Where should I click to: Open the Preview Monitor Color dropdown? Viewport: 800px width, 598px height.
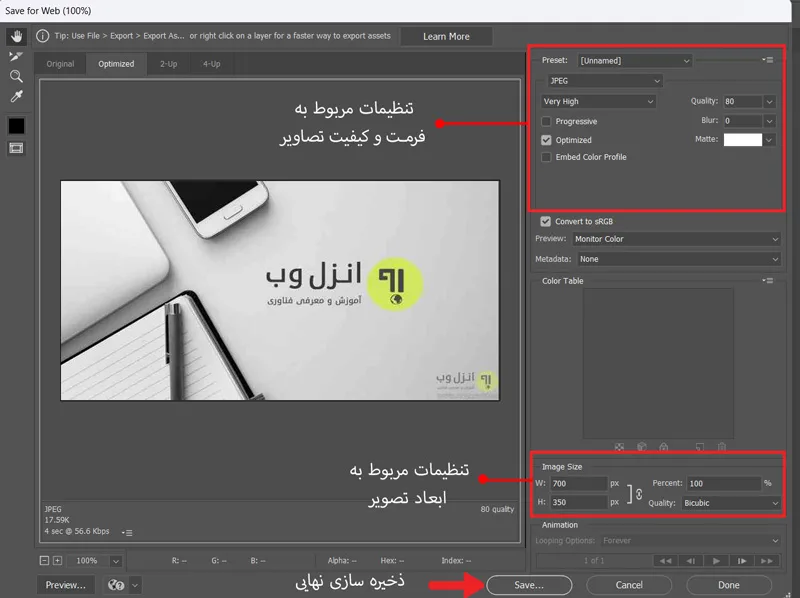[x=677, y=239]
